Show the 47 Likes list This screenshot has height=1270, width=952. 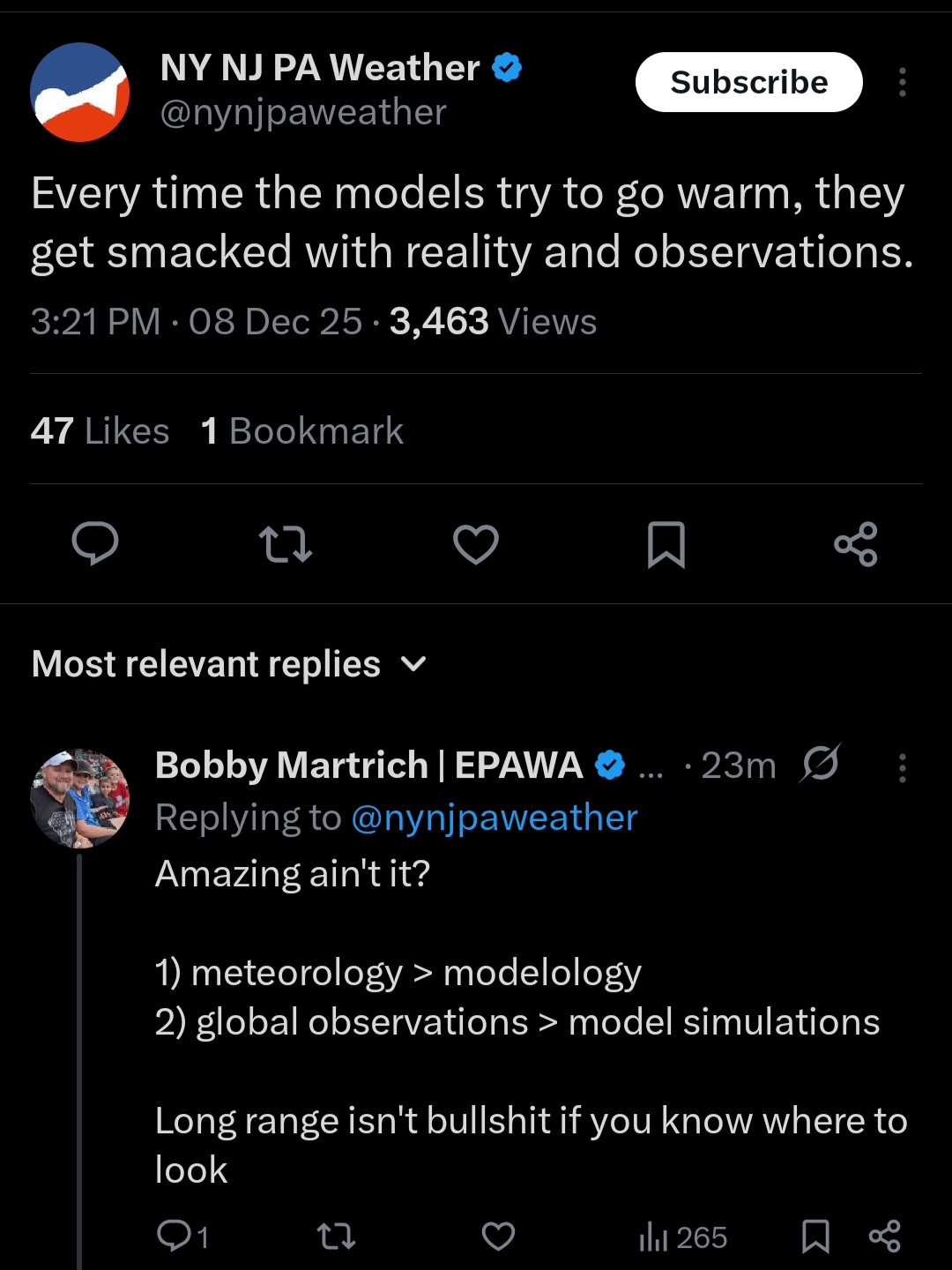(100, 431)
